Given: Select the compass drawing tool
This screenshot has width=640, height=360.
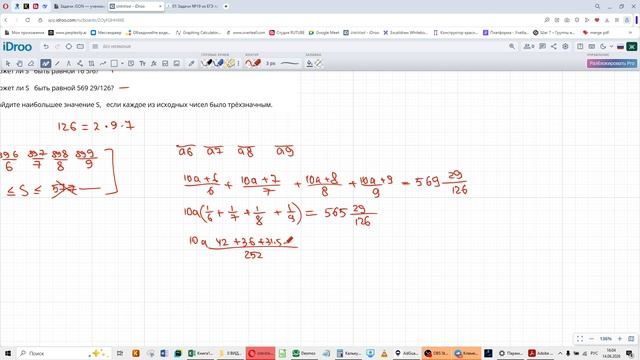Looking at the screenshot, I should point(69,63).
